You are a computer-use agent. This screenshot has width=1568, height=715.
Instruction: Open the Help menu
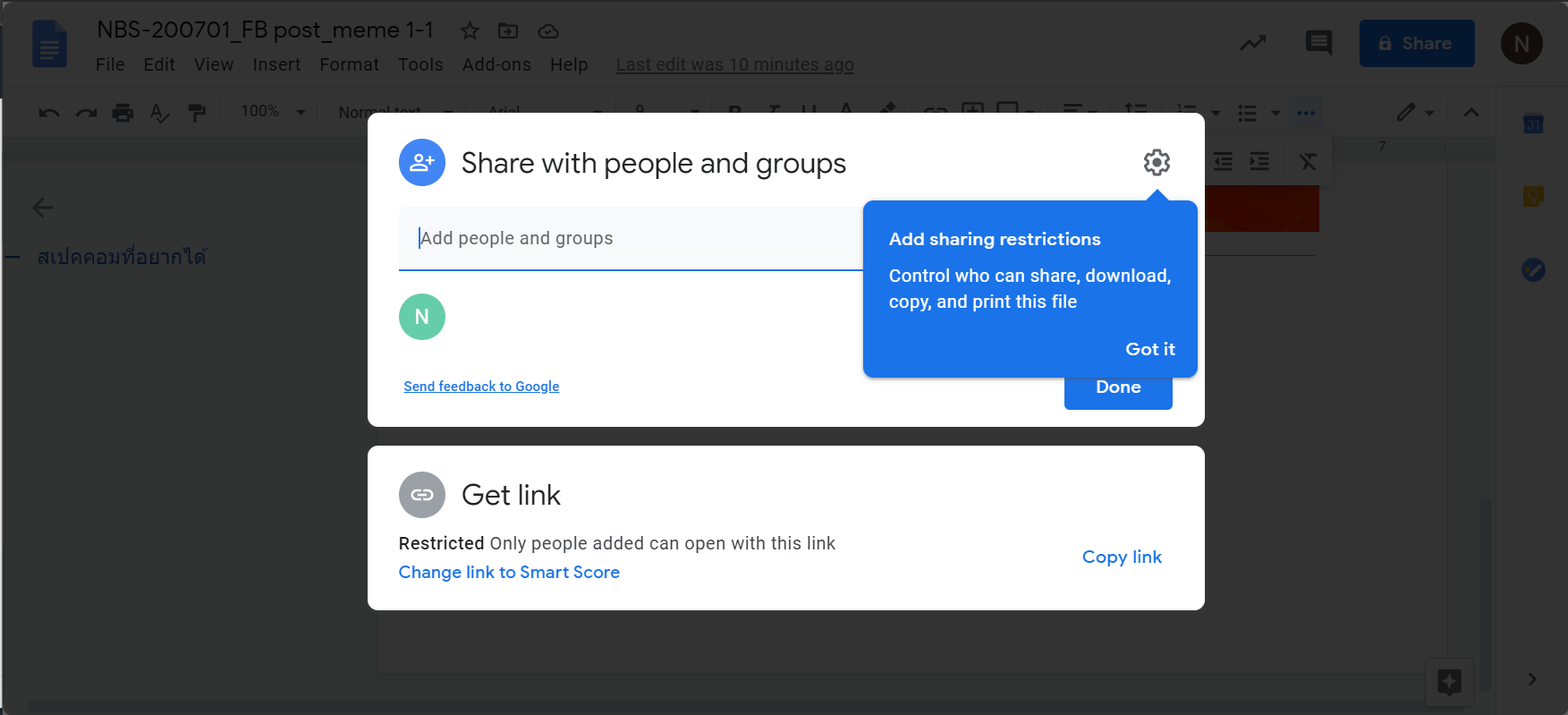click(569, 64)
